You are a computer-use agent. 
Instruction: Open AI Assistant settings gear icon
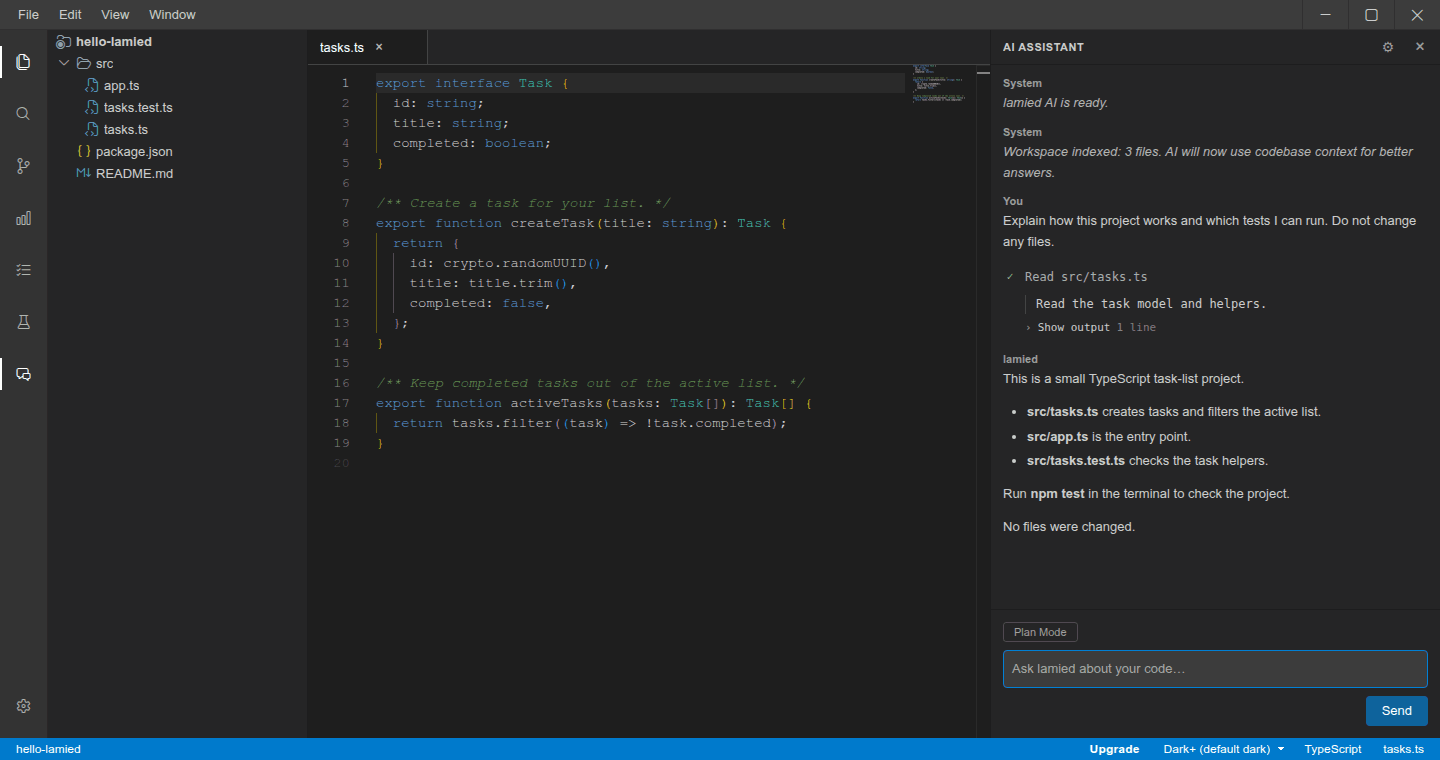1388,47
